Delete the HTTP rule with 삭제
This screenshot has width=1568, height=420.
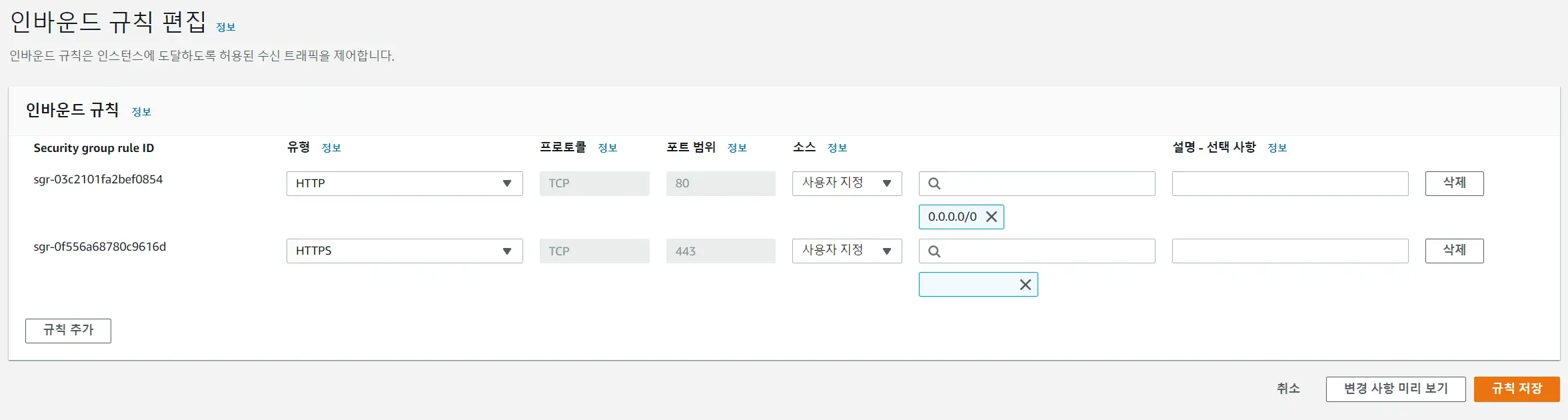point(1454,183)
